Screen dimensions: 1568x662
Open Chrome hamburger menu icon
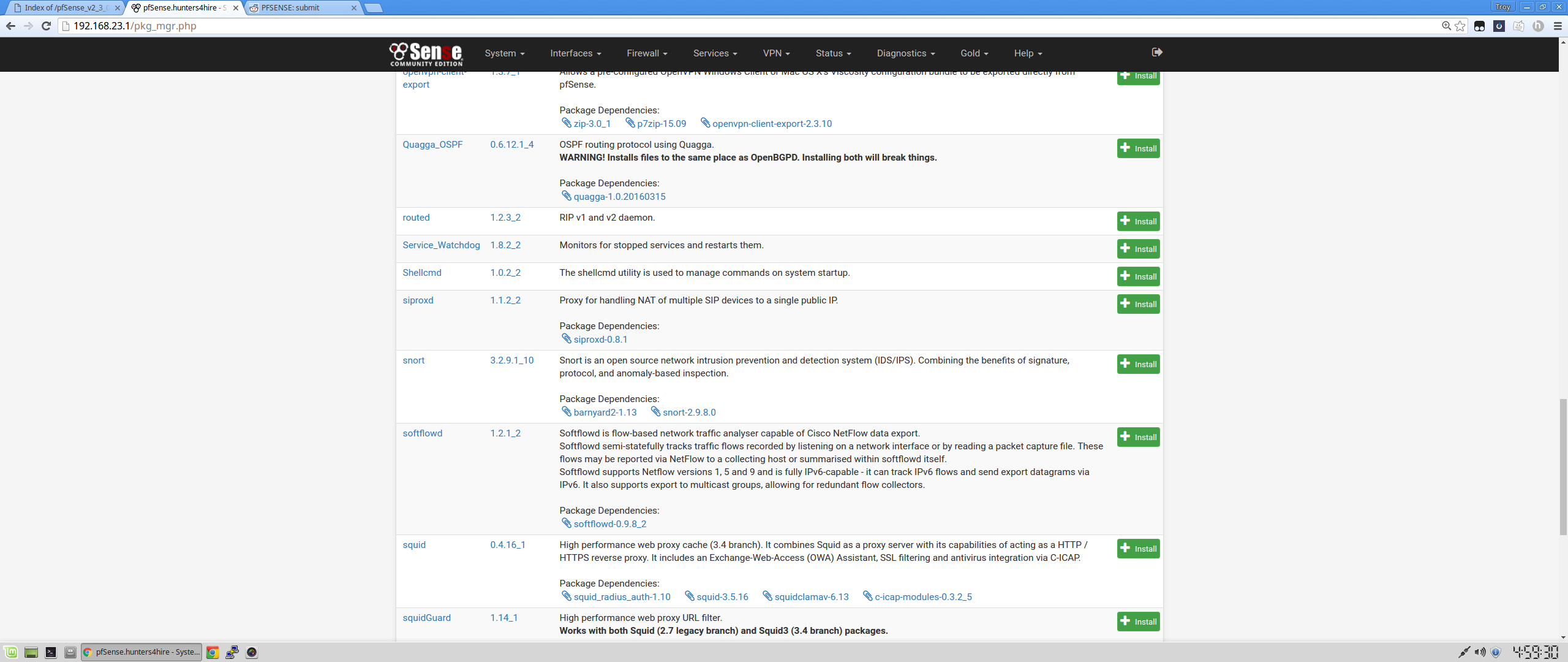pos(1558,26)
